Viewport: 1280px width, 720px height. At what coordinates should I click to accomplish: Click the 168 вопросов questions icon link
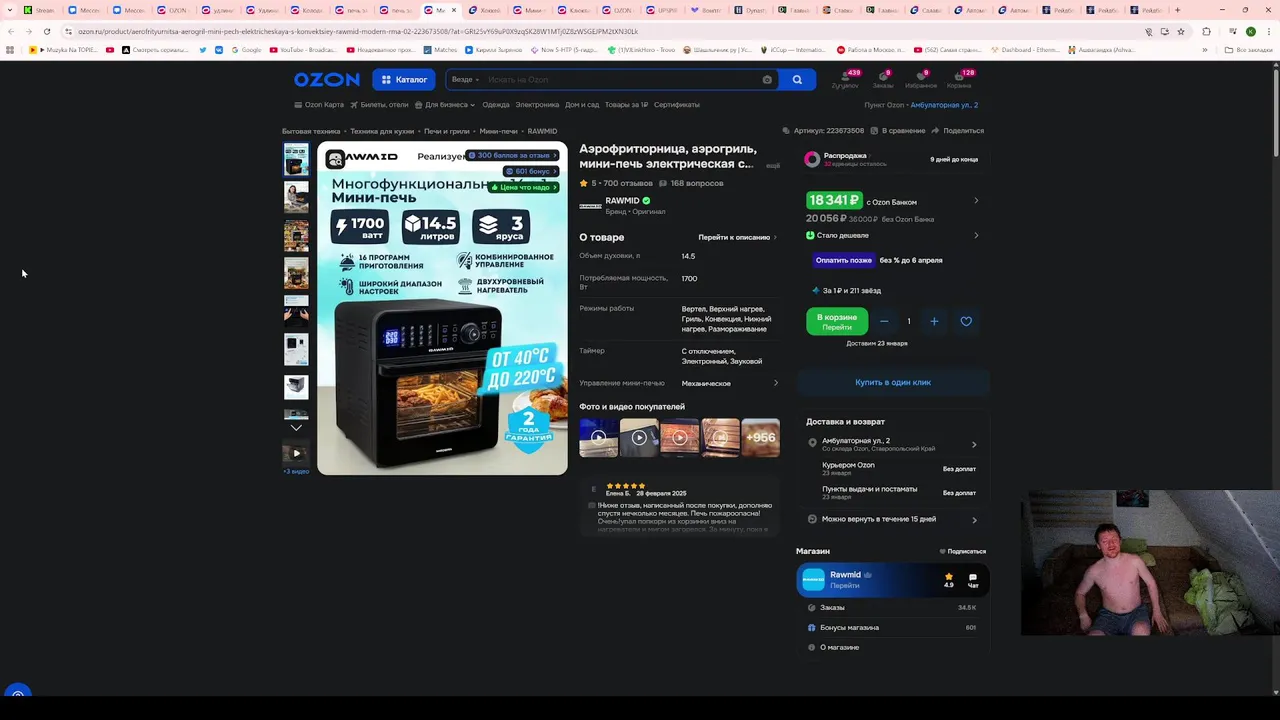click(x=691, y=183)
